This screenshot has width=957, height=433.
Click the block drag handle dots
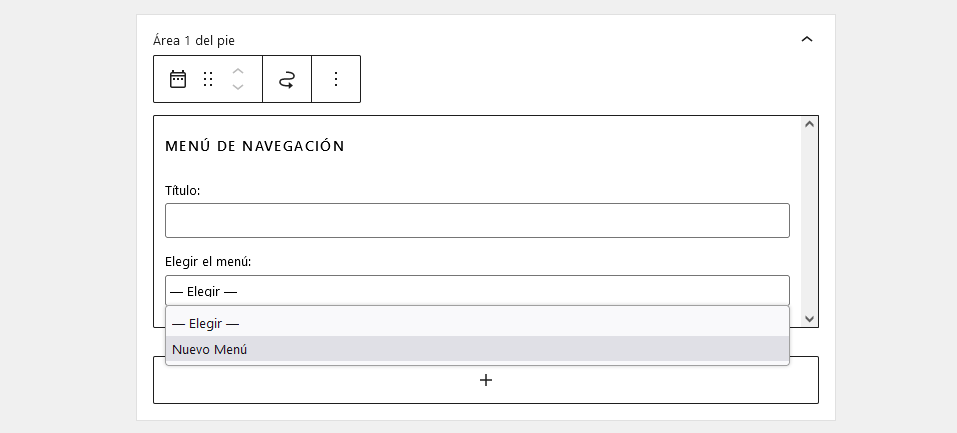click(x=208, y=79)
